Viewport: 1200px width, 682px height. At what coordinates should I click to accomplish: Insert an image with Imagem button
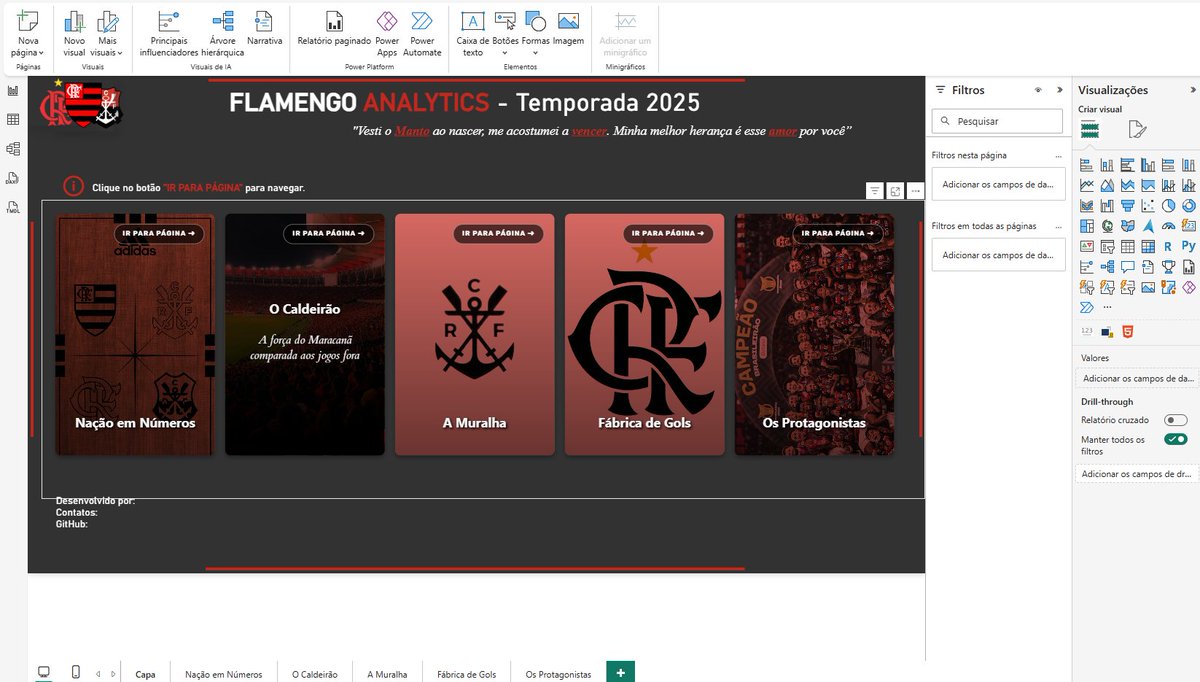coord(568,30)
